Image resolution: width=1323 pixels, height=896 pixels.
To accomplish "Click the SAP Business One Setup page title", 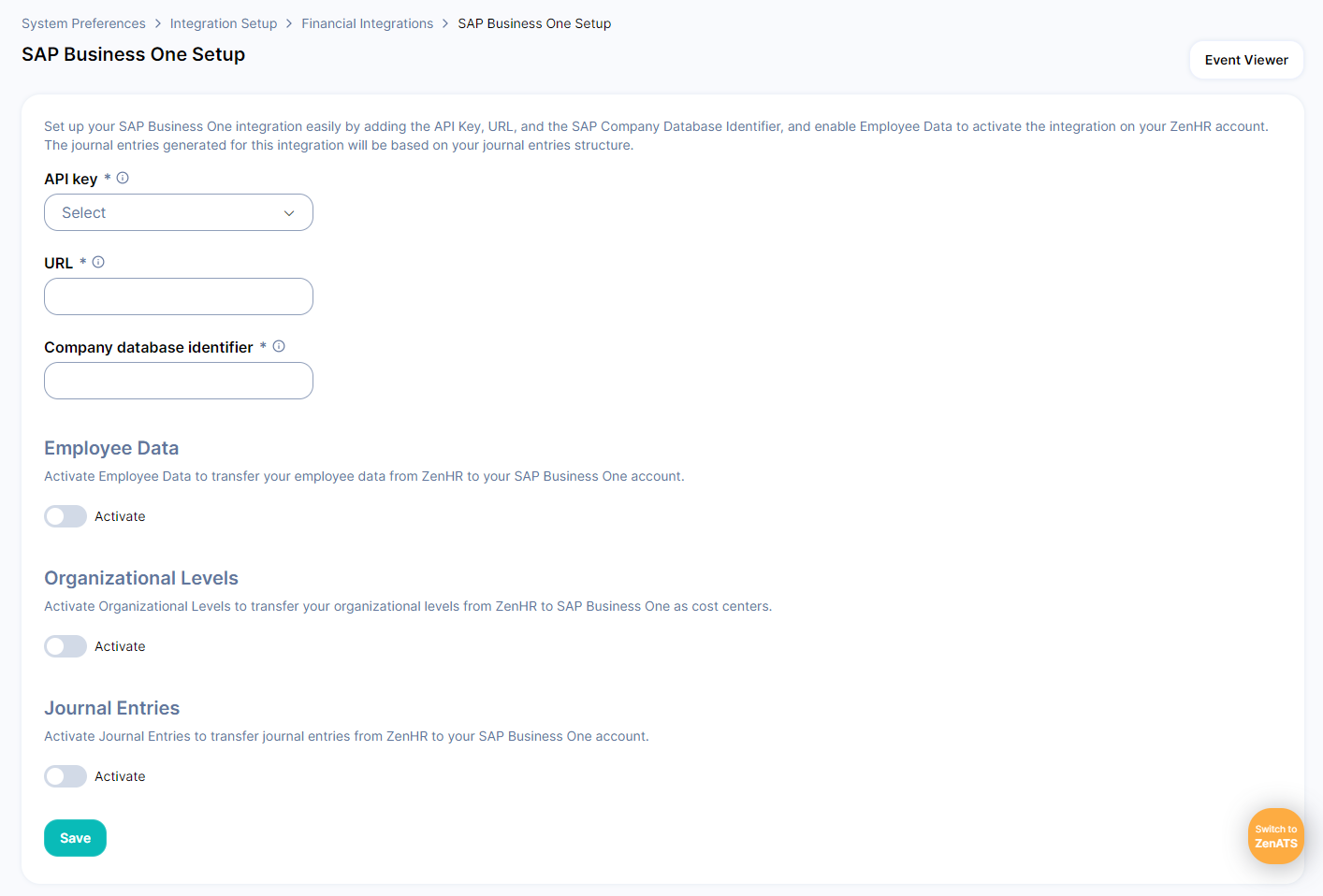I will click(x=134, y=54).
